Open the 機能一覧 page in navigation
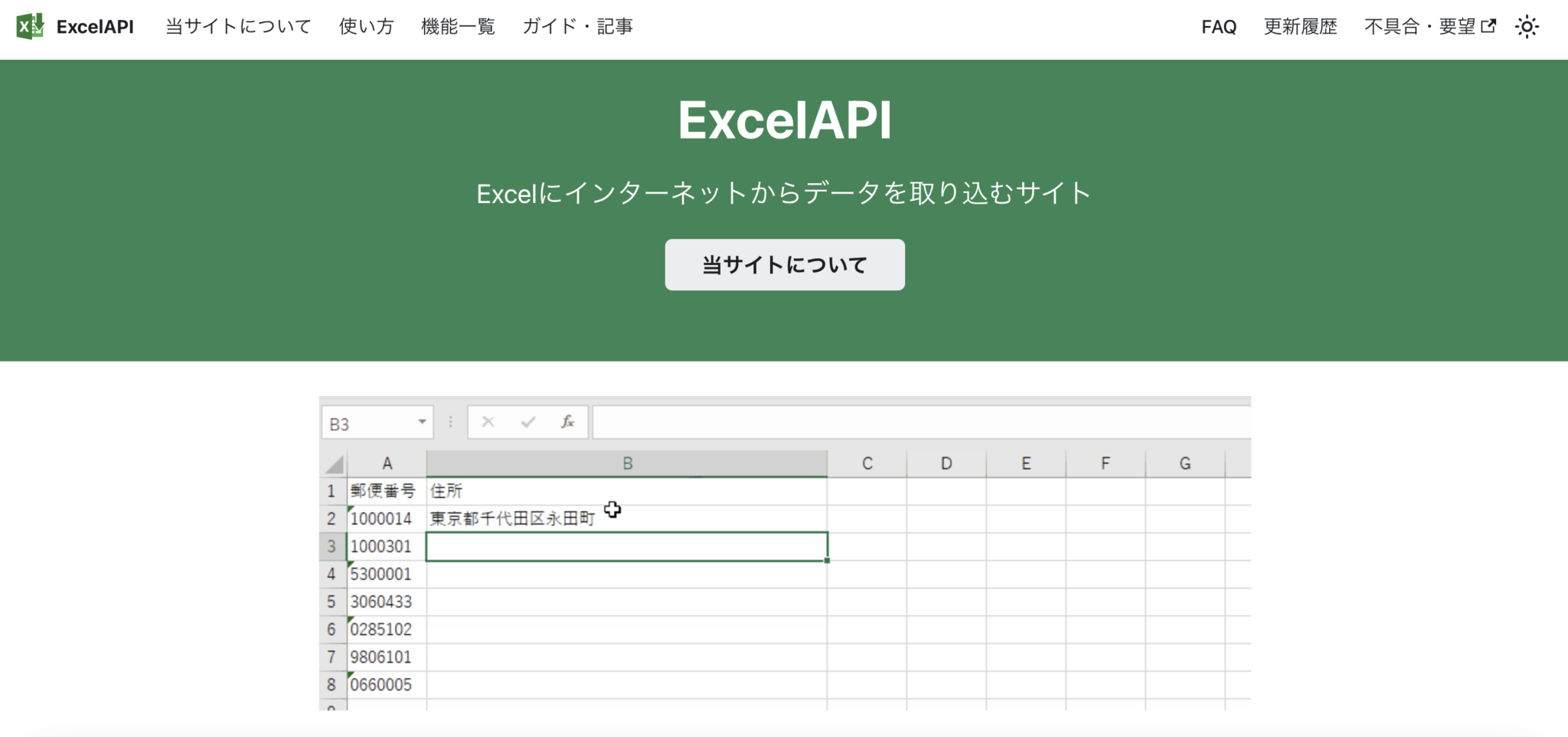Screen dimensions: 1568x737 click(x=458, y=27)
